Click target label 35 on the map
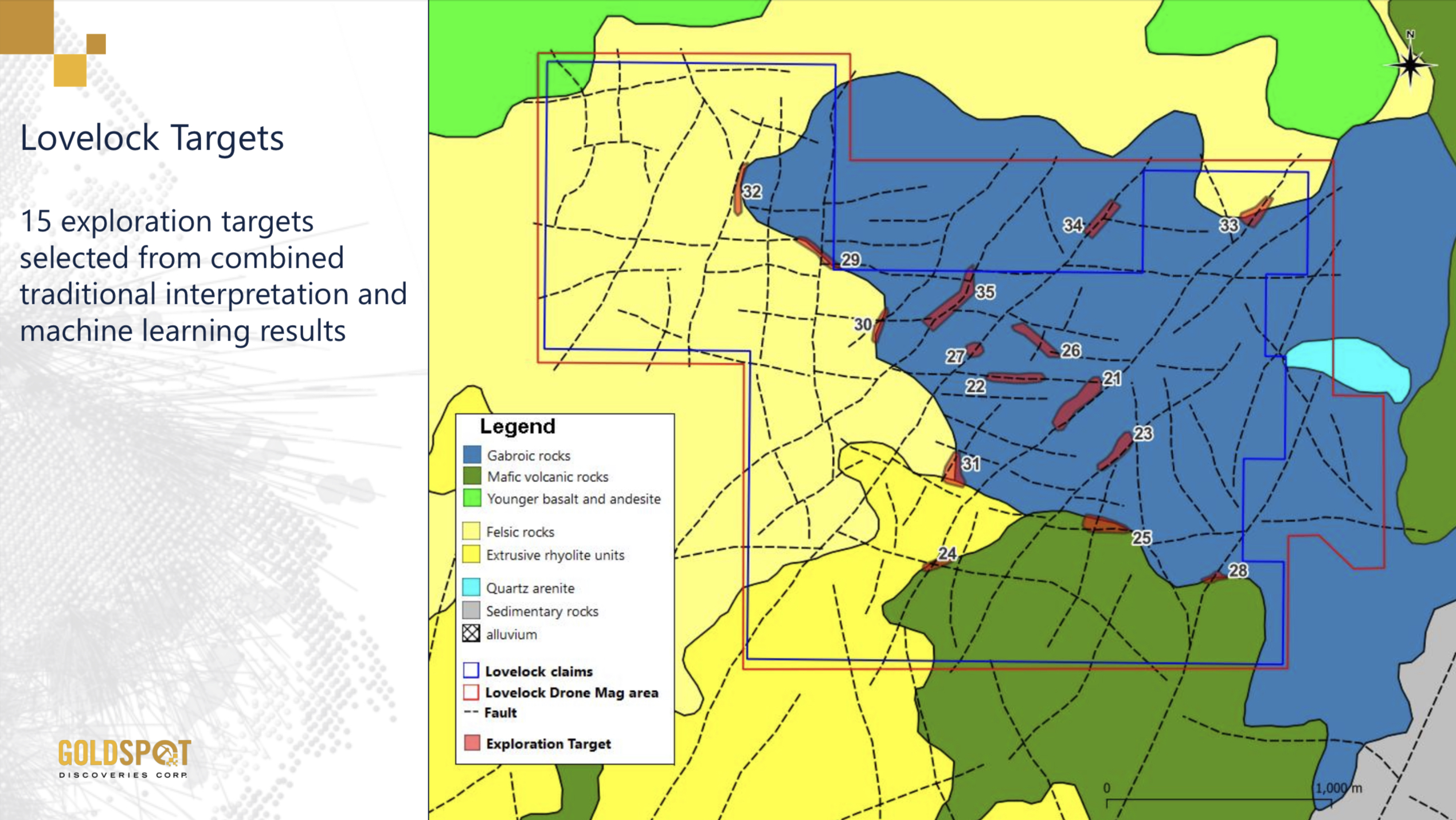Image resolution: width=1456 pixels, height=820 pixels. 985,292
